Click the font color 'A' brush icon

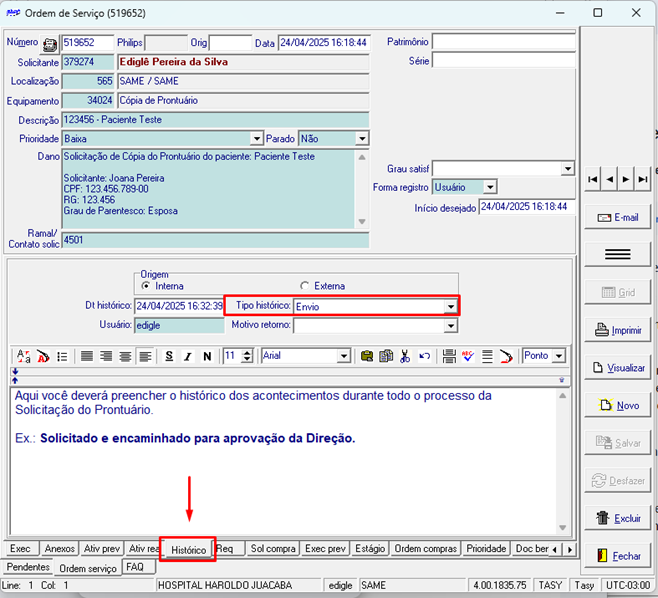pos(43,357)
